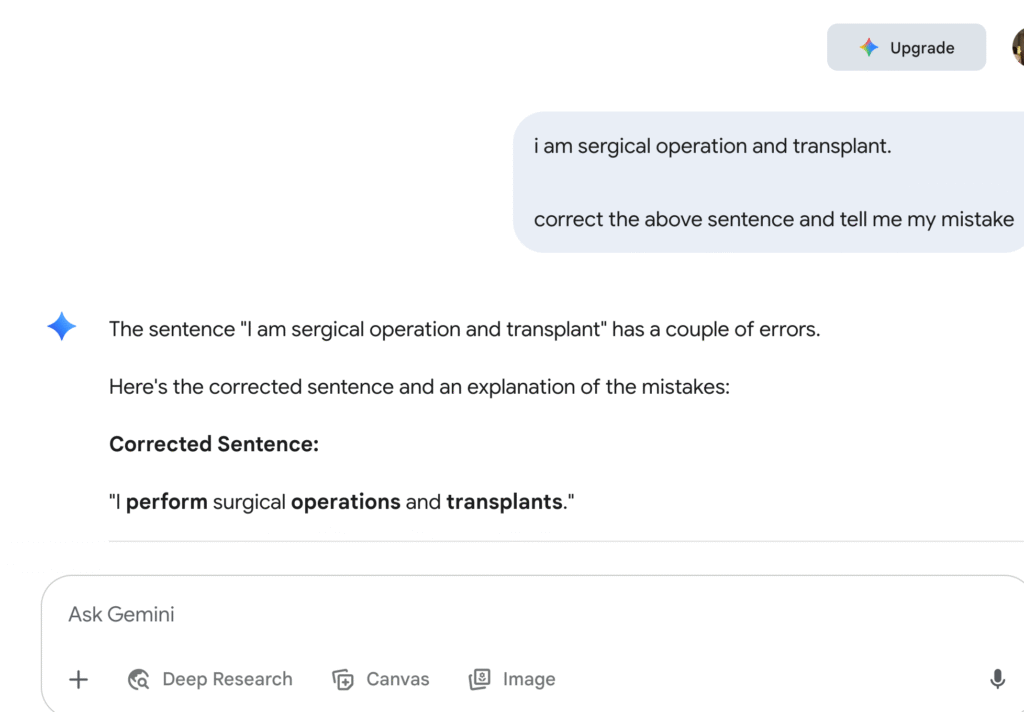This screenshot has height=712, width=1024.
Task: Focus the Ask Gemini input field
Action: point(532,614)
